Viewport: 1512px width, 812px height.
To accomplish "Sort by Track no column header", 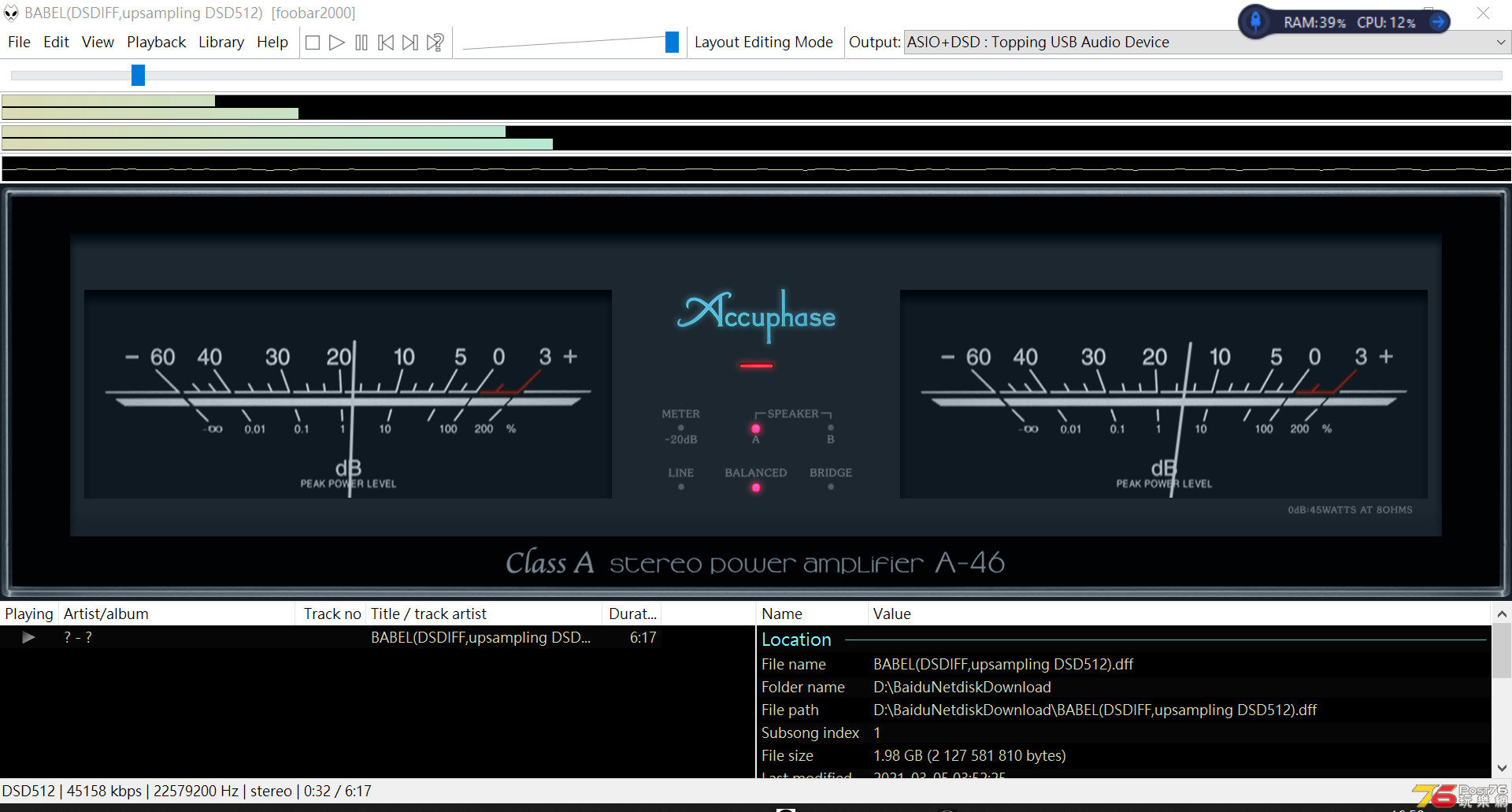I will [332, 614].
